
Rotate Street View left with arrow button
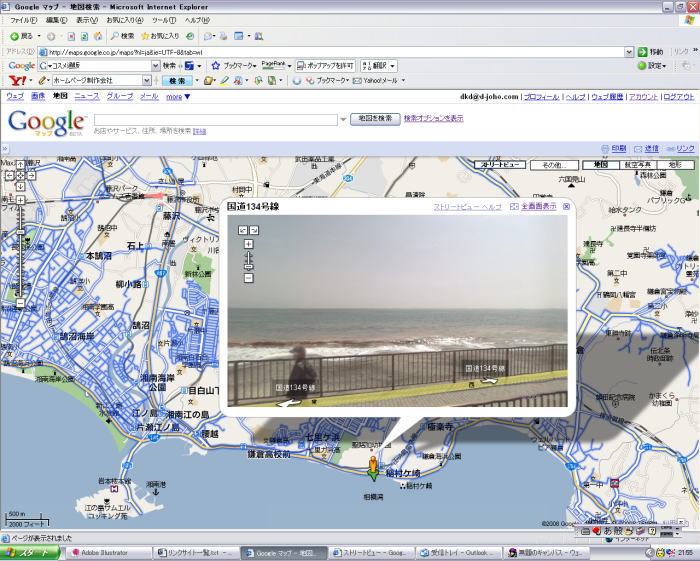243,230
